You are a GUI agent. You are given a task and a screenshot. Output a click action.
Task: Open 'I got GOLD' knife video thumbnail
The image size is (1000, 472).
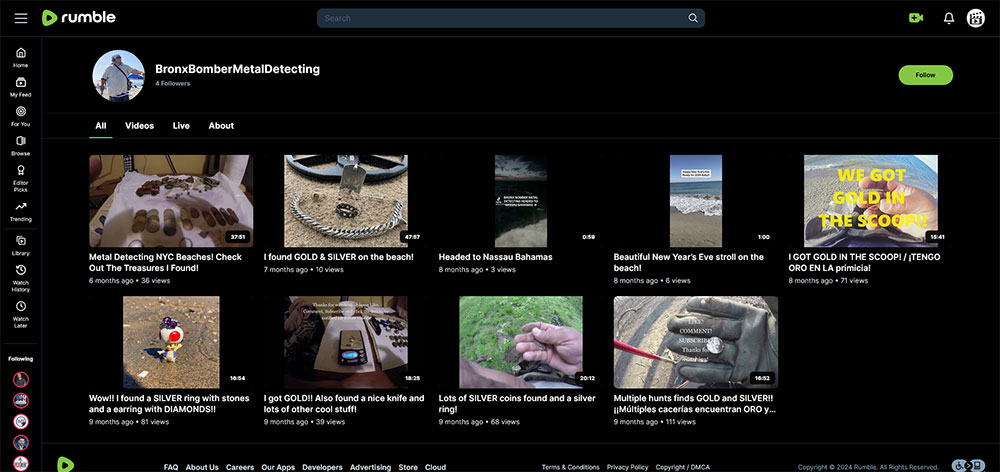tap(346, 343)
